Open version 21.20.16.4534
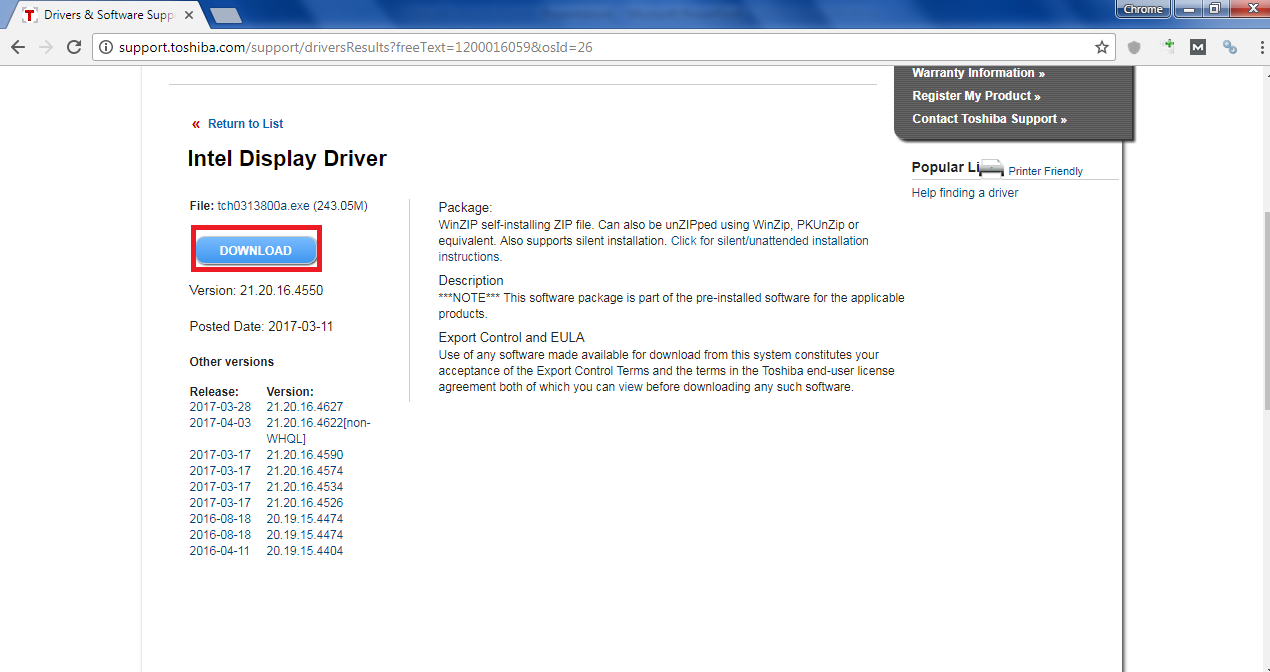 (305, 487)
